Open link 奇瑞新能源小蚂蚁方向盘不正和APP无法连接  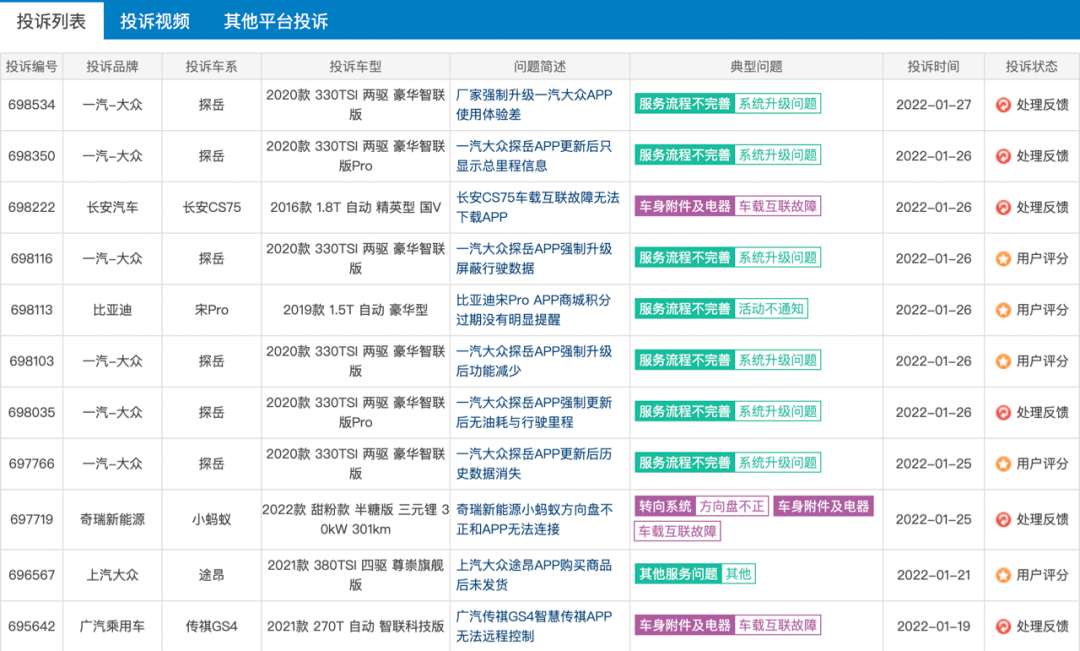coord(534,519)
